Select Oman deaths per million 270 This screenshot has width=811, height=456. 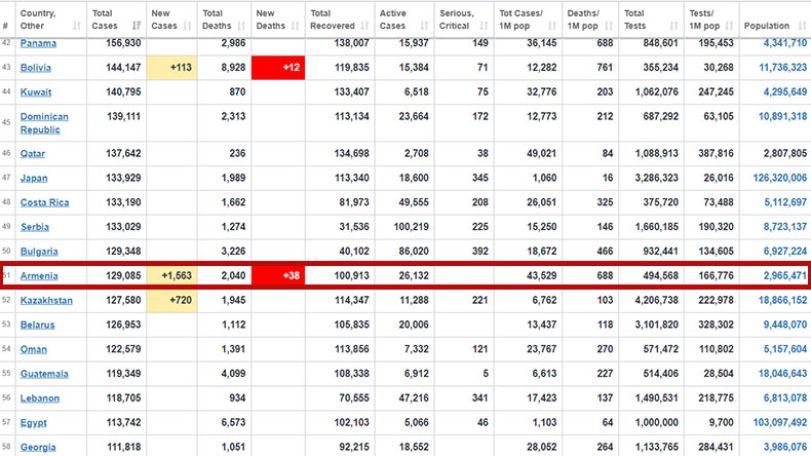point(605,349)
